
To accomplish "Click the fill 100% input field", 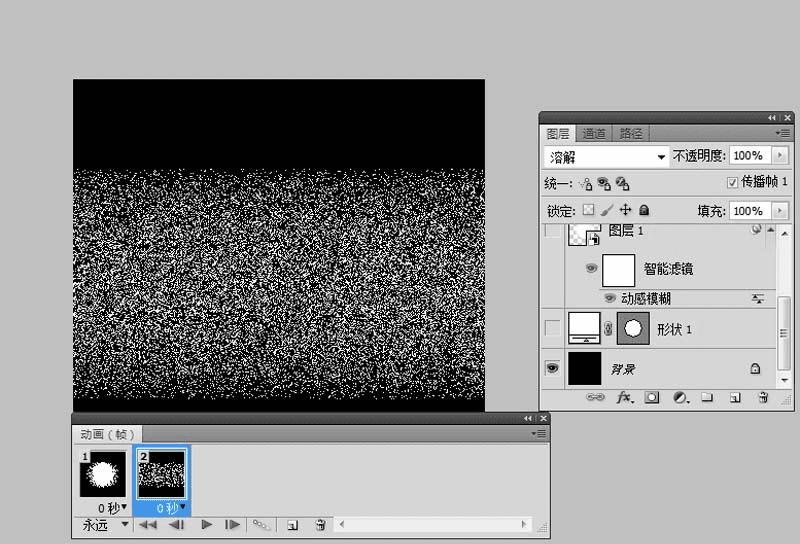I will (x=749, y=211).
